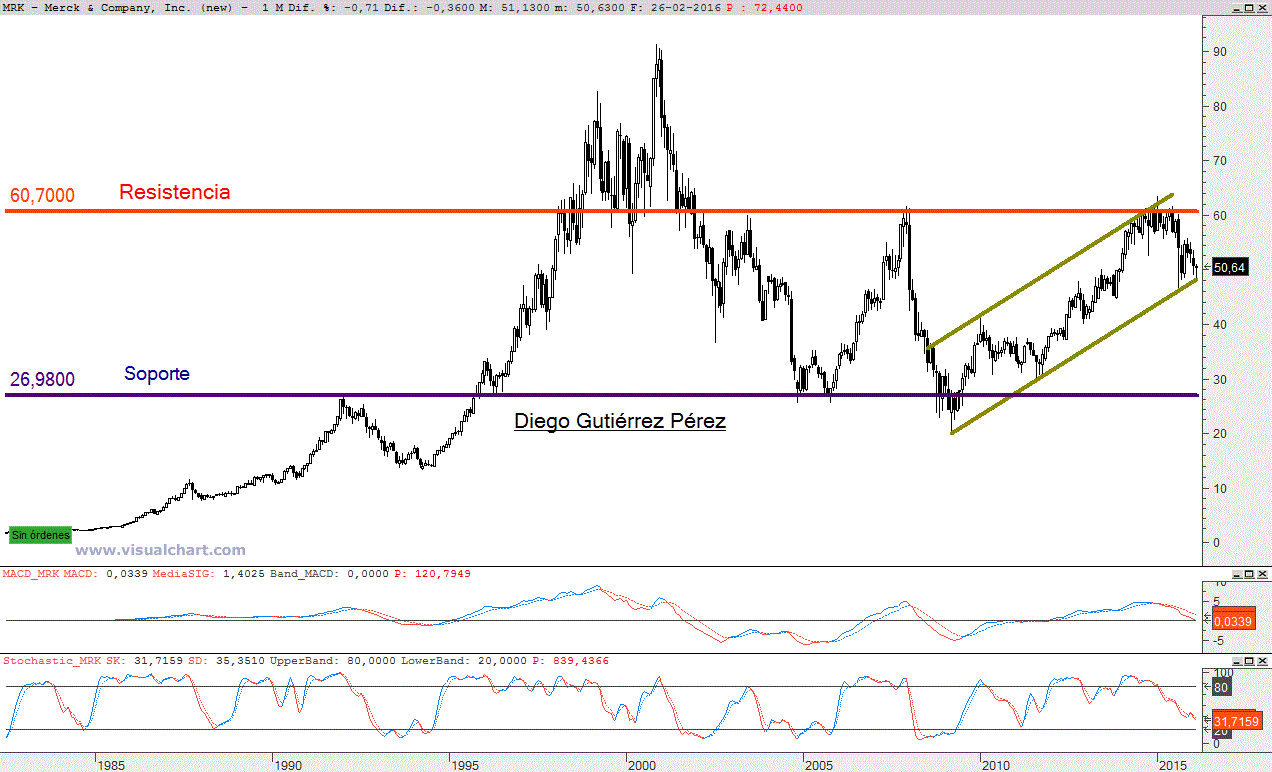Viewport: 1272px width, 772px height.
Task: Click the 'Soporte' text annotation
Action: [x=157, y=374]
